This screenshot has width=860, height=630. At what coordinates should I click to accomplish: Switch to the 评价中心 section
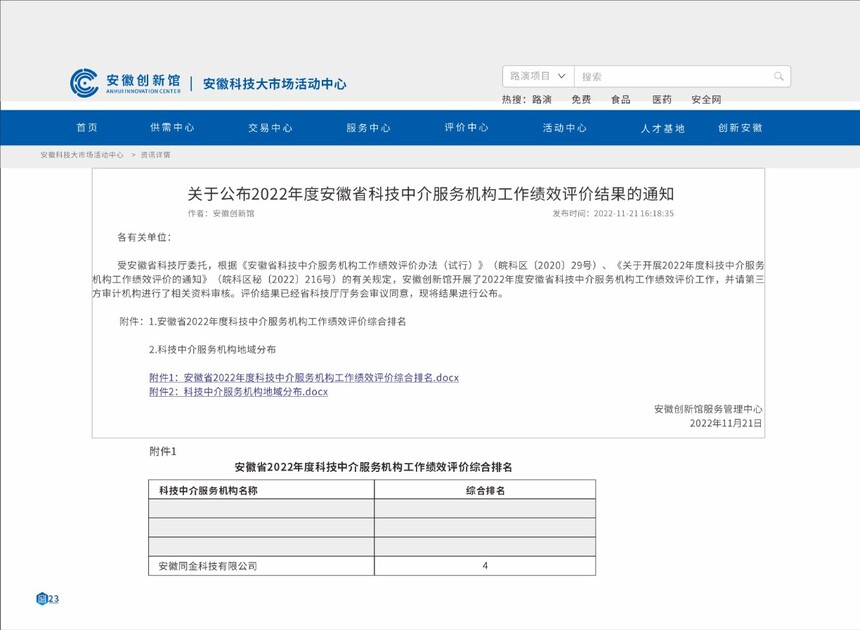pyautogui.click(x=466, y=128)
